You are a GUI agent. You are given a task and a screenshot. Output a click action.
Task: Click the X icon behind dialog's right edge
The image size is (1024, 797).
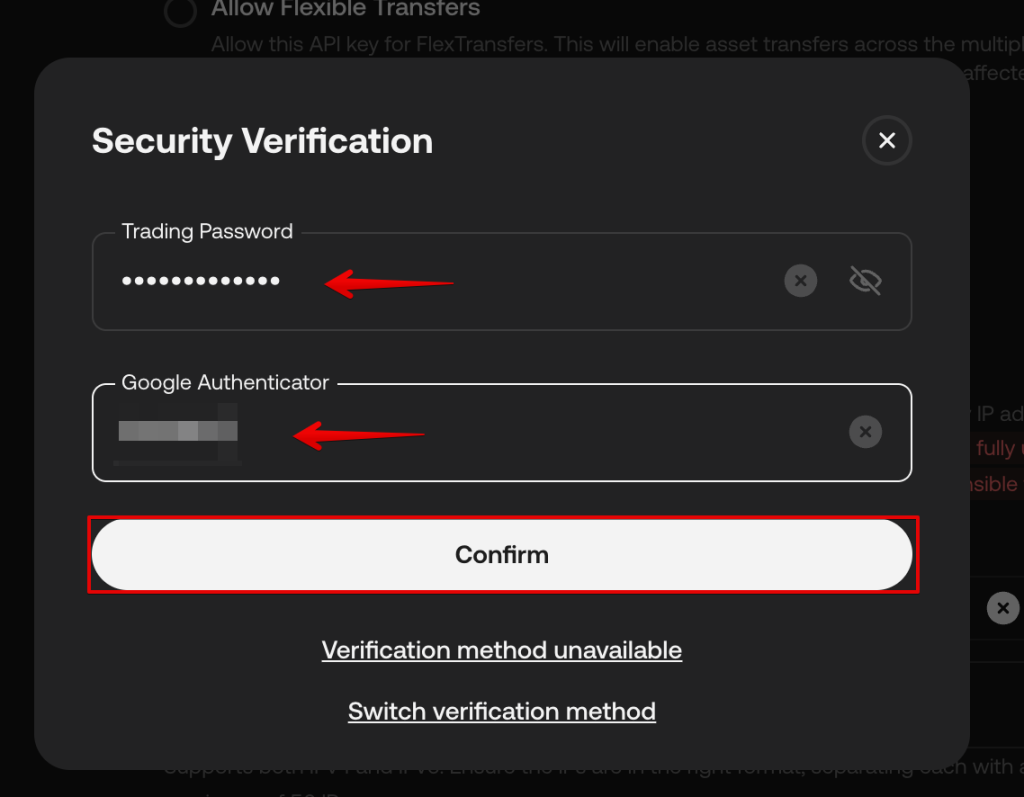tap(1002, 607)
